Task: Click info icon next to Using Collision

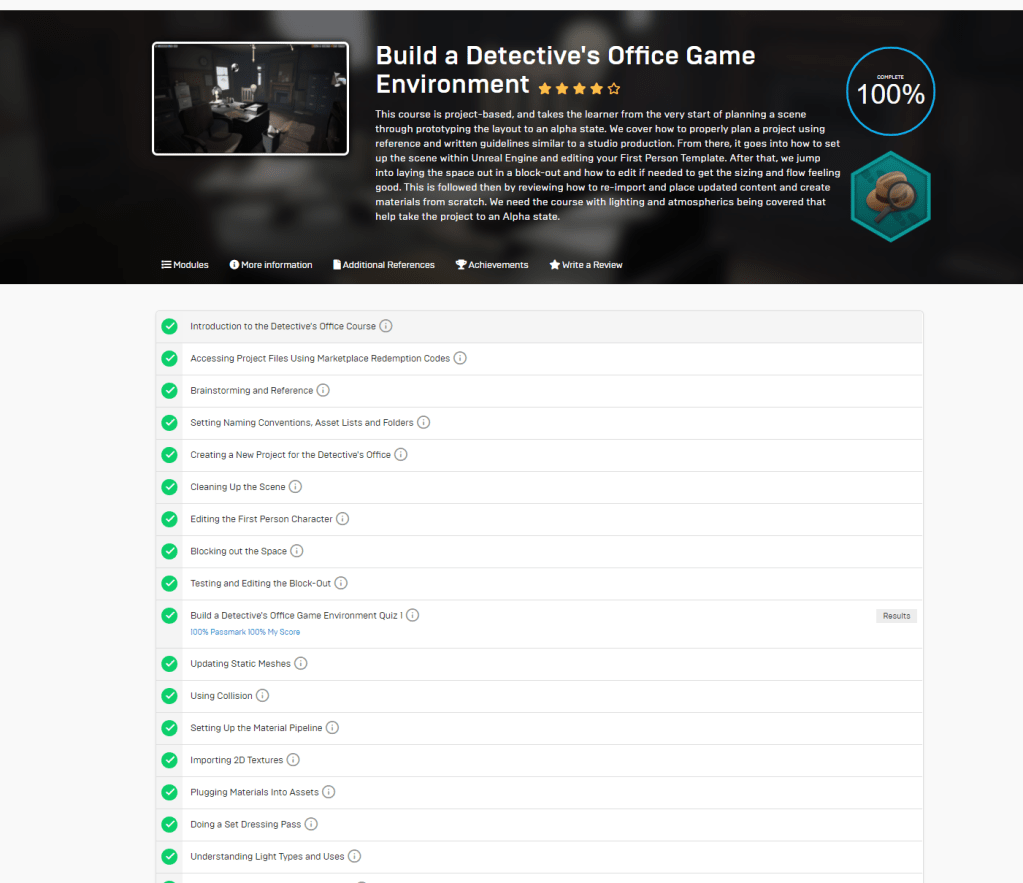Action: tap(262, 695)
